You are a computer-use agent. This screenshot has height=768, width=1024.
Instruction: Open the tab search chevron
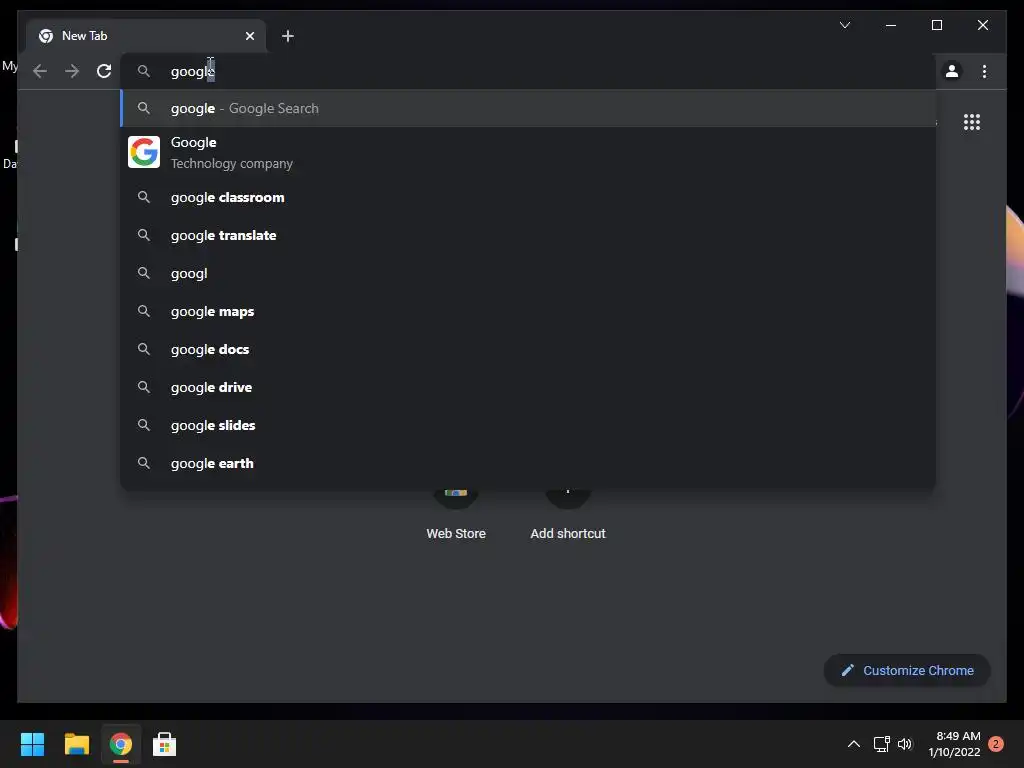[x=844, y=25]
